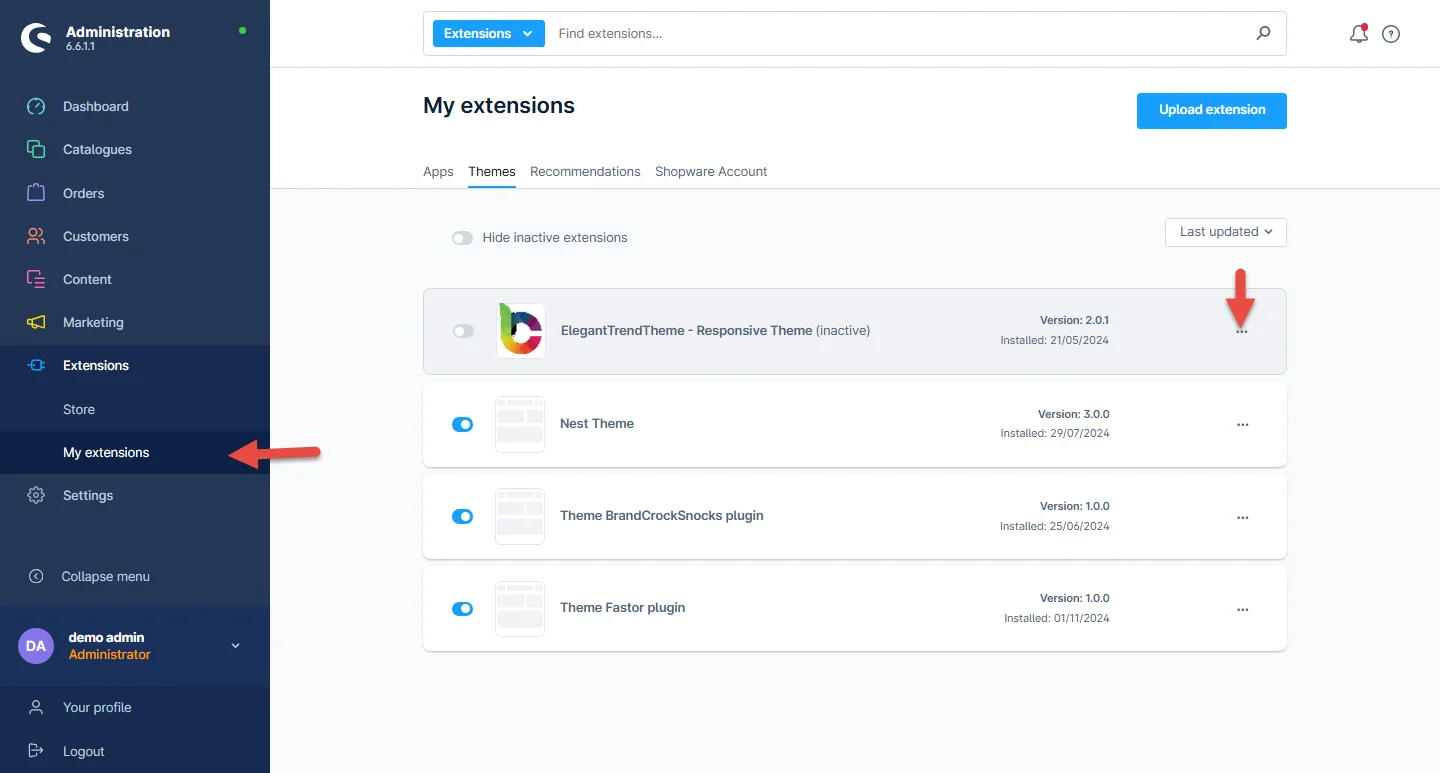
Task: Toggle the Hide inactive extensions switch
Action: click(462, 238)
